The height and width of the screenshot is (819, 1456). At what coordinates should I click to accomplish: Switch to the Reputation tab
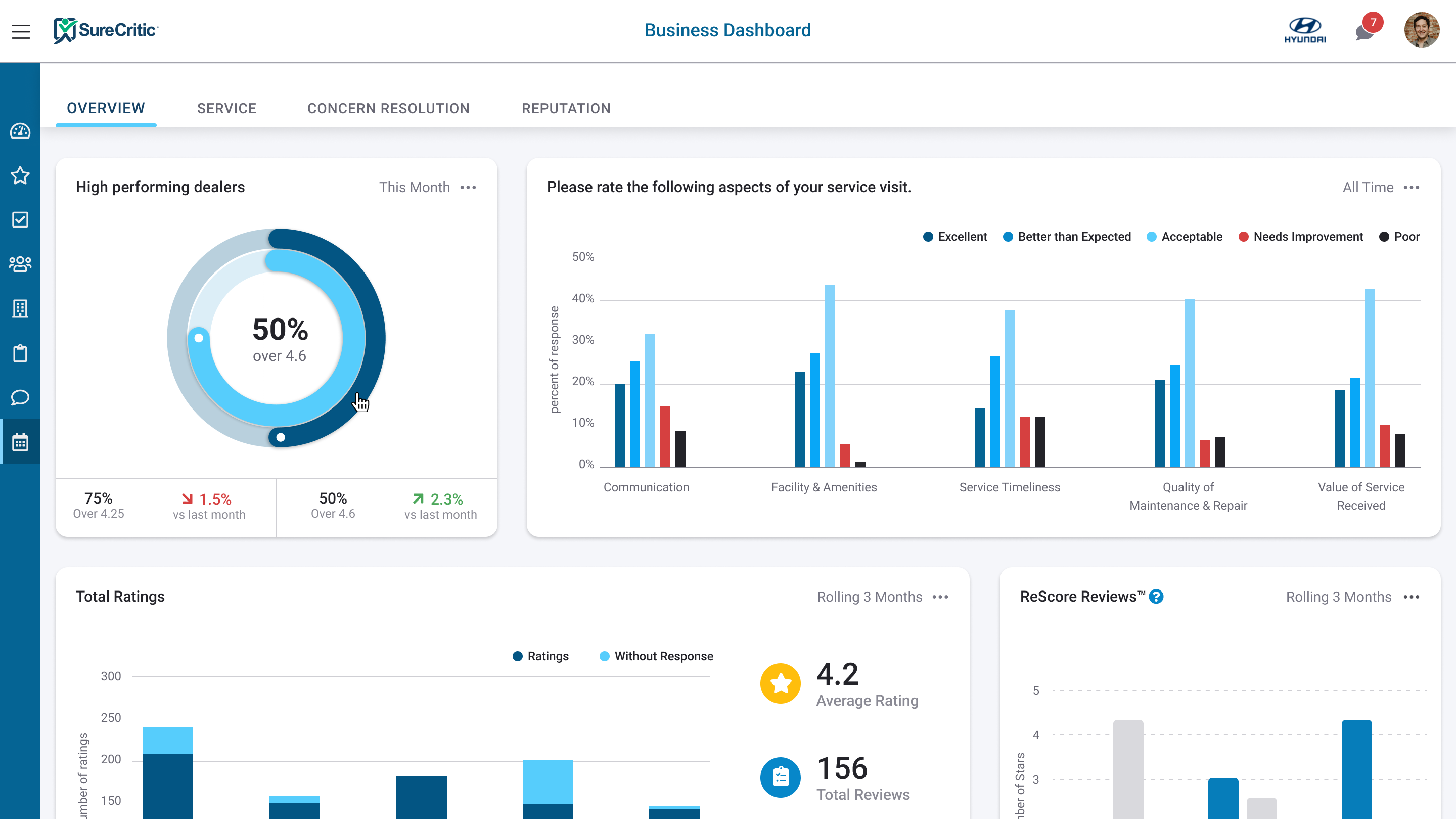point(566,108)
